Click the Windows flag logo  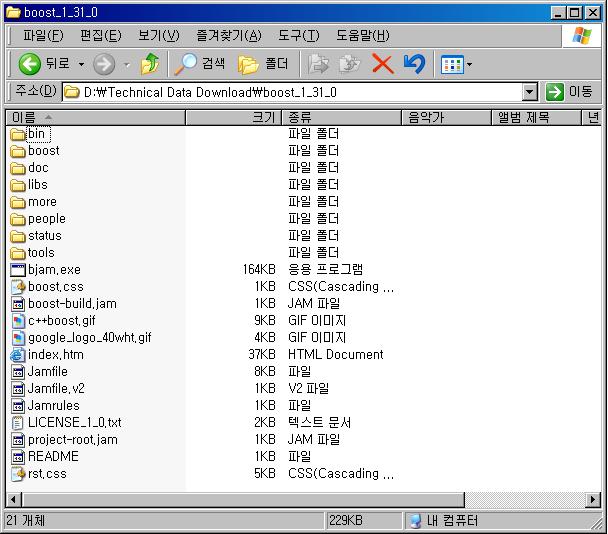click(x=582, y=36)
